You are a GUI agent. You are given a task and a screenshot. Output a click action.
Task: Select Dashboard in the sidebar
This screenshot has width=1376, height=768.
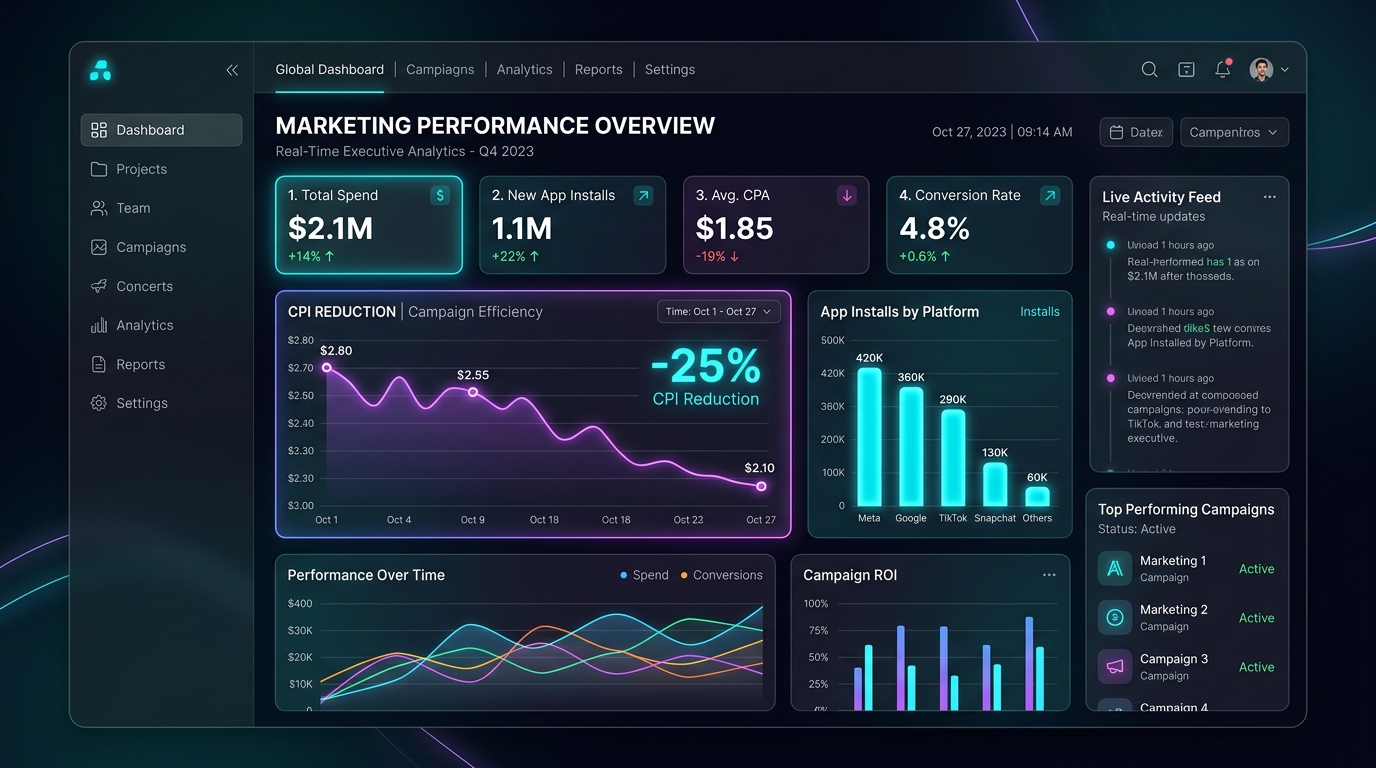161,130
